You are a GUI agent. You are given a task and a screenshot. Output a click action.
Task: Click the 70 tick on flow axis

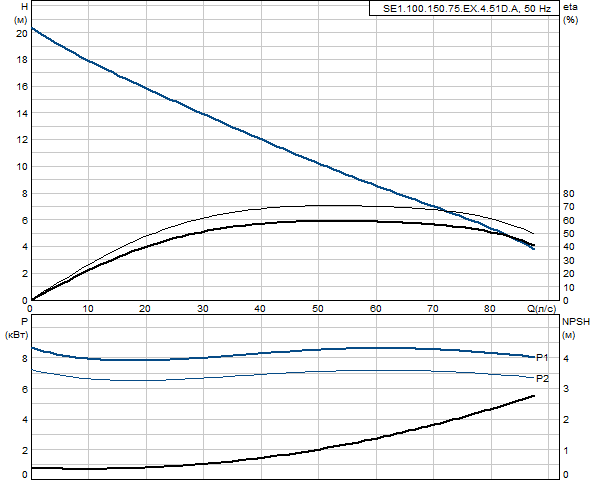click(x=433, y=309)
